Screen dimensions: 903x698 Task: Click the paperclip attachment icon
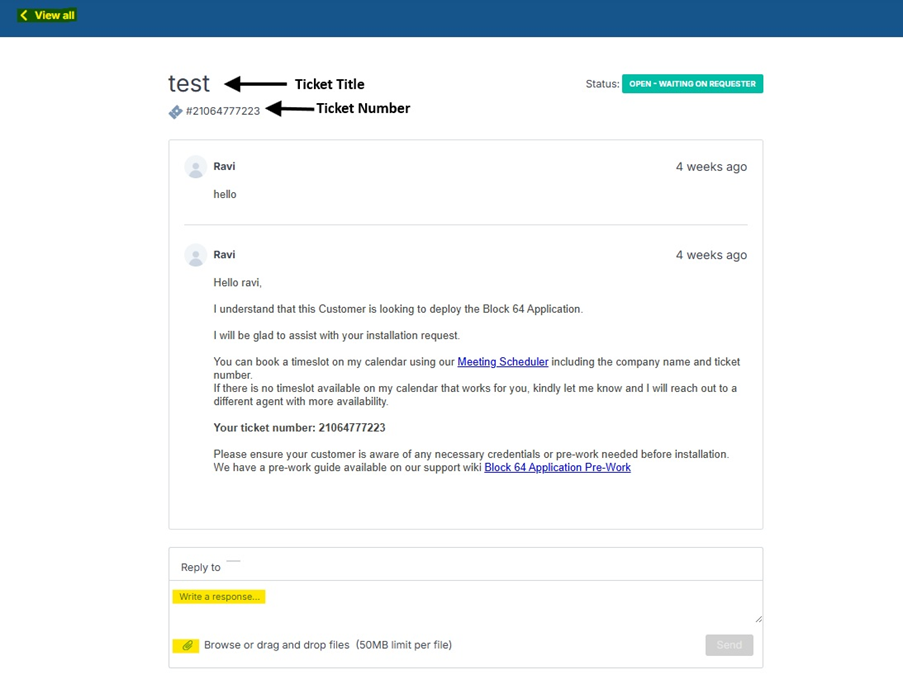pos(187,646)
